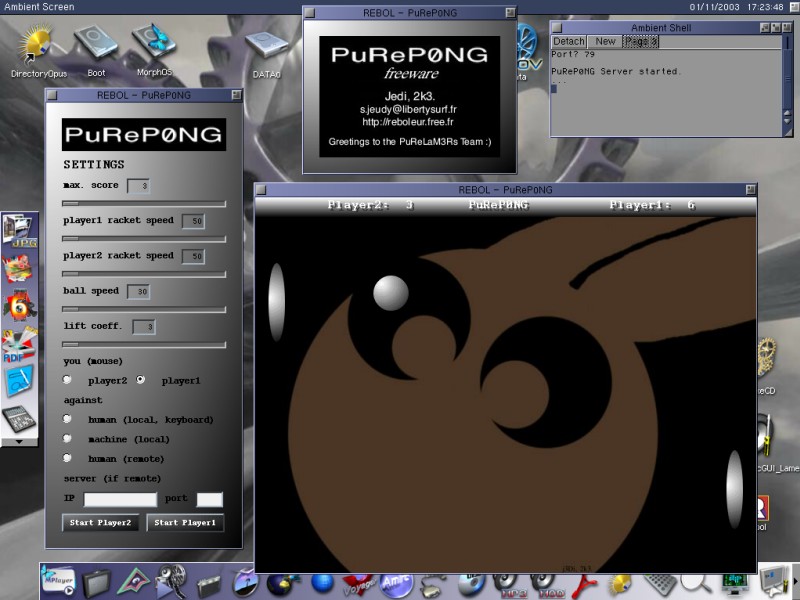Click the New tab in Ambient Shell
This screenshot has width=800, height=600.
[605, 41]
